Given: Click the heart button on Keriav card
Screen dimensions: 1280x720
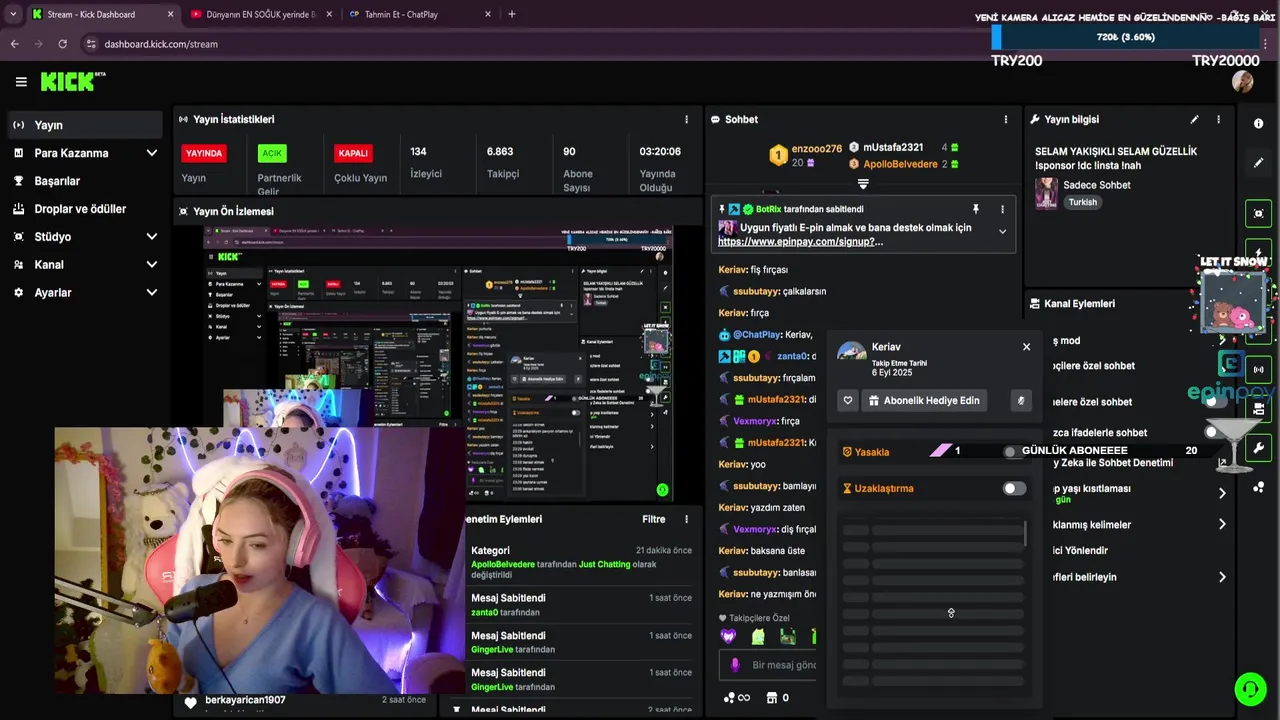Looking at the screenshot, I should pyautogui.click(x=848, y=400).
